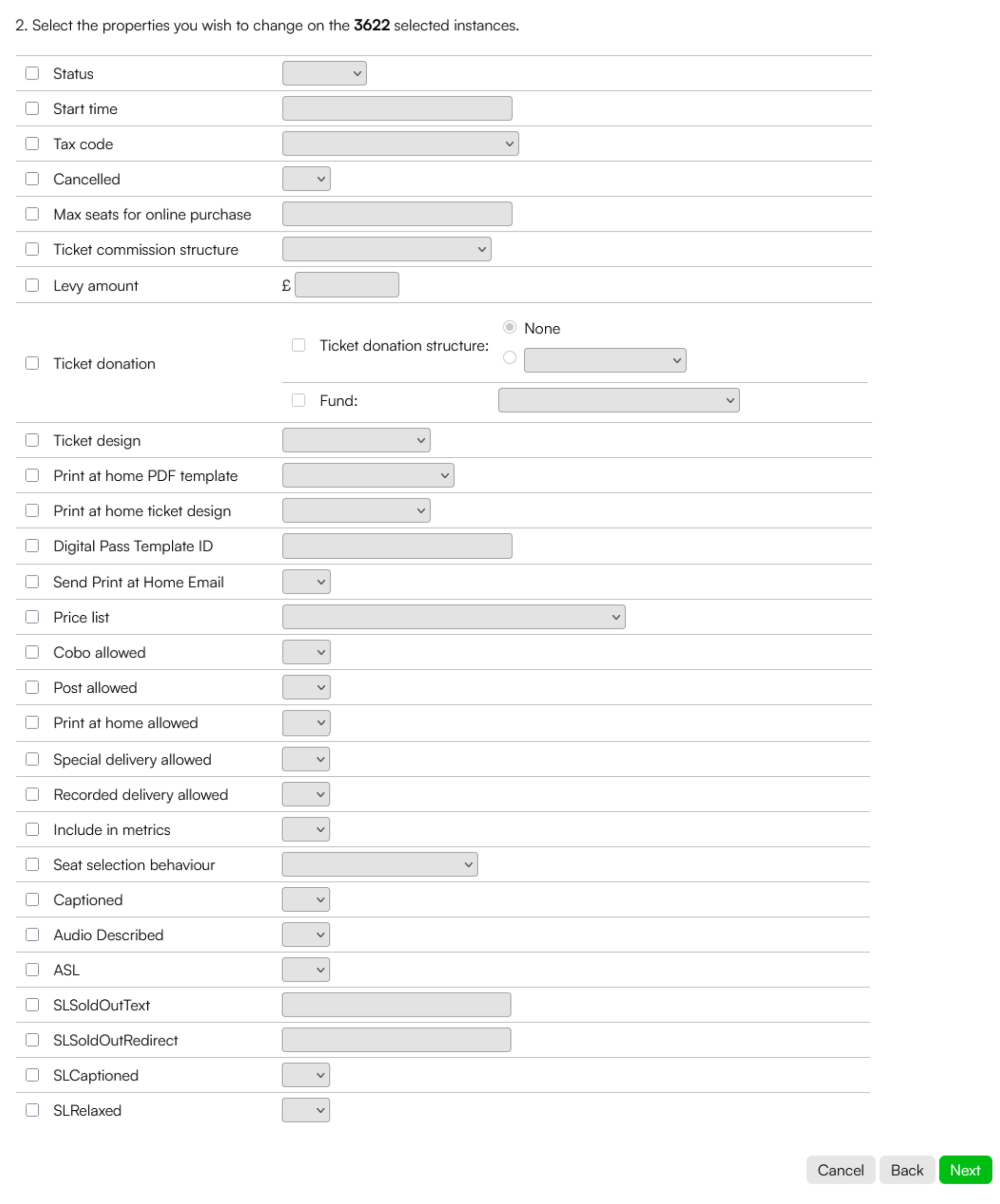Expand the Ticket commission structure dropdown
This screenshot has height=1204, width=1000.
pyautogui.click(x=387, y=249)
